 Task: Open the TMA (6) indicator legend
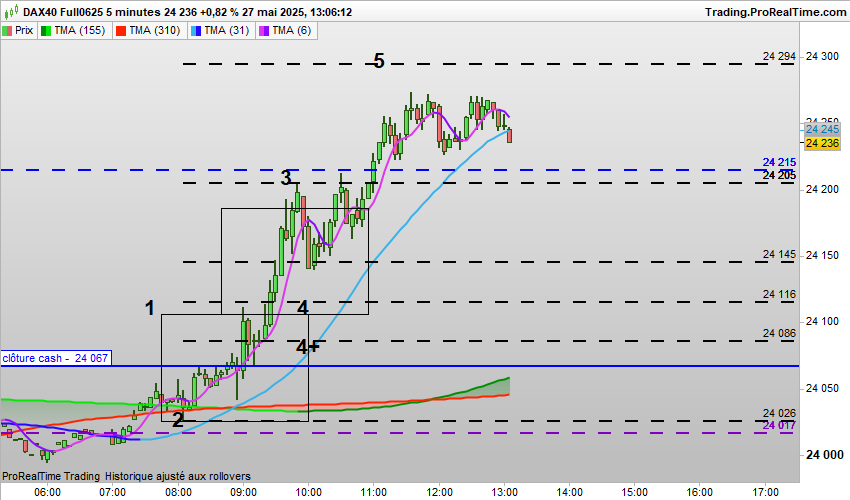pyautogui.click(x=286, y=30)
